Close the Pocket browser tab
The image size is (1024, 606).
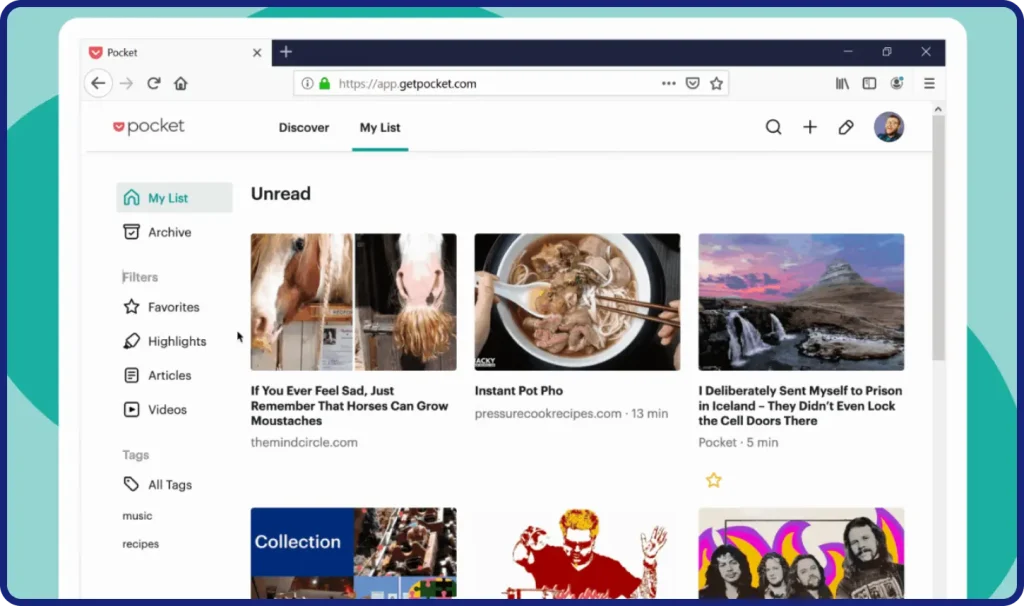[257, 52]
